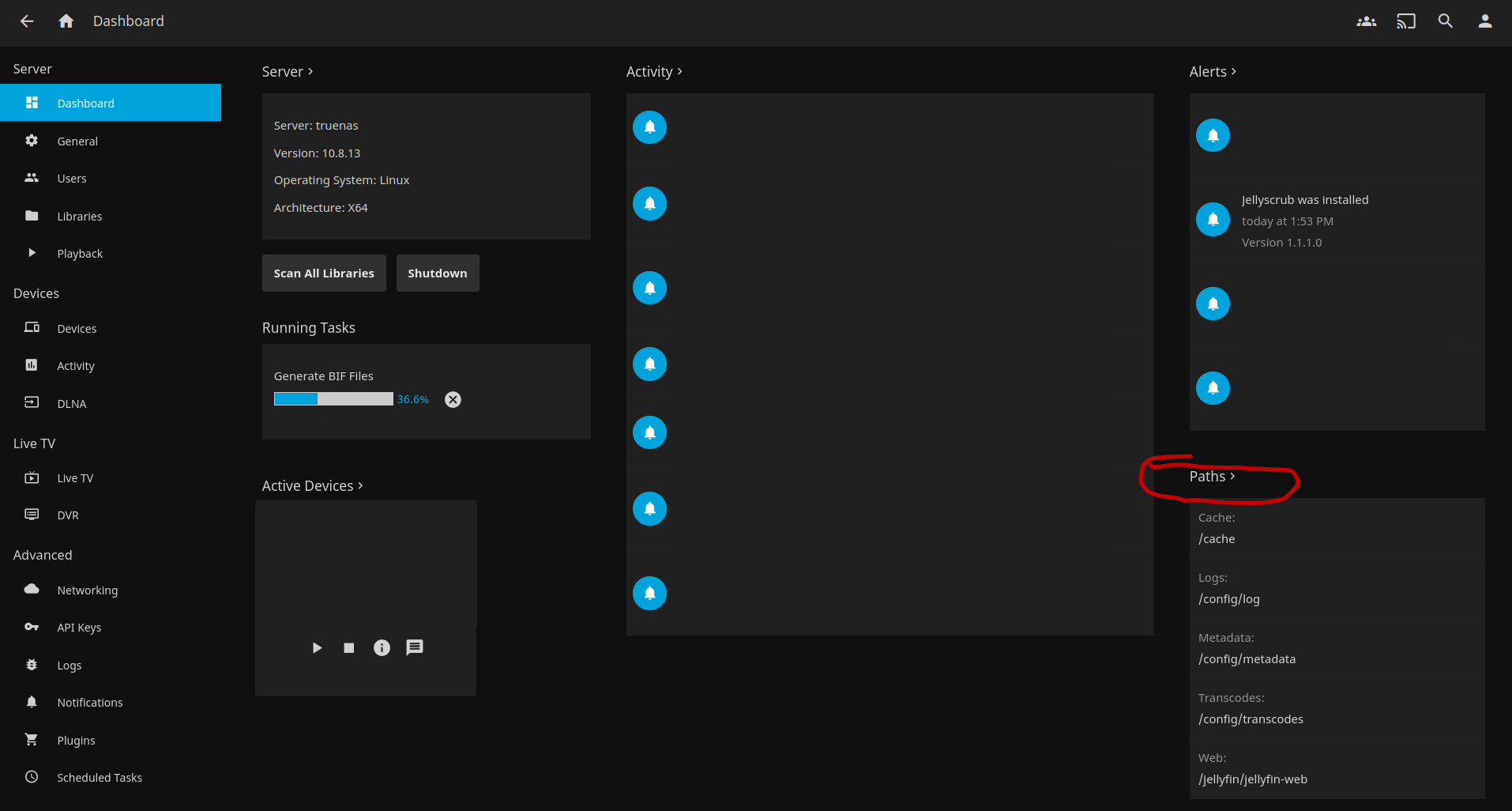Send message icon on the active device card
The width and height of the screenshot is (1512, 811).
pyautogui.click(x=415, y=648)
